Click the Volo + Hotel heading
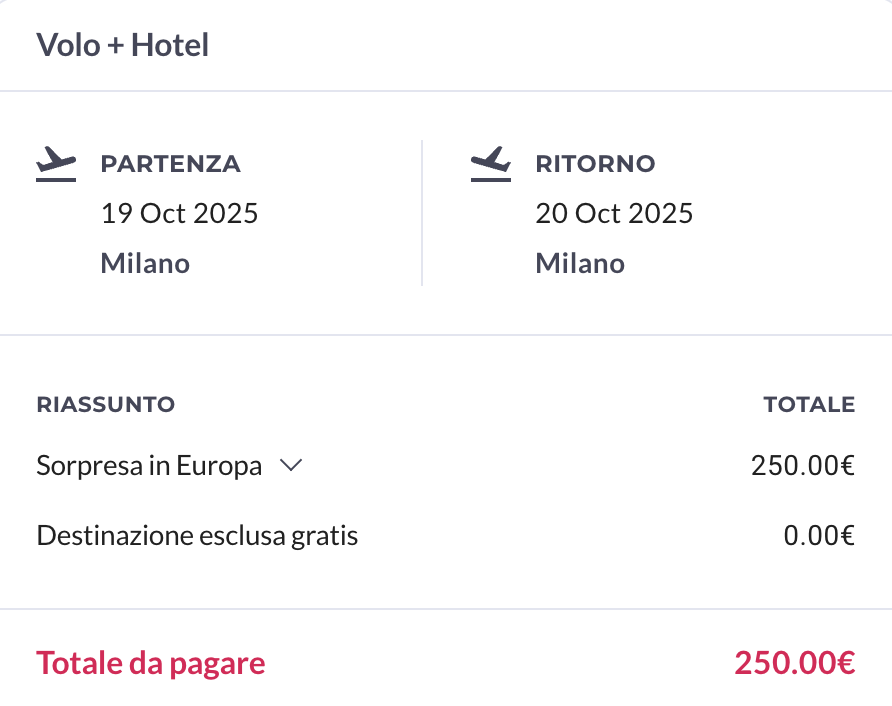 [x=122, y=45]
